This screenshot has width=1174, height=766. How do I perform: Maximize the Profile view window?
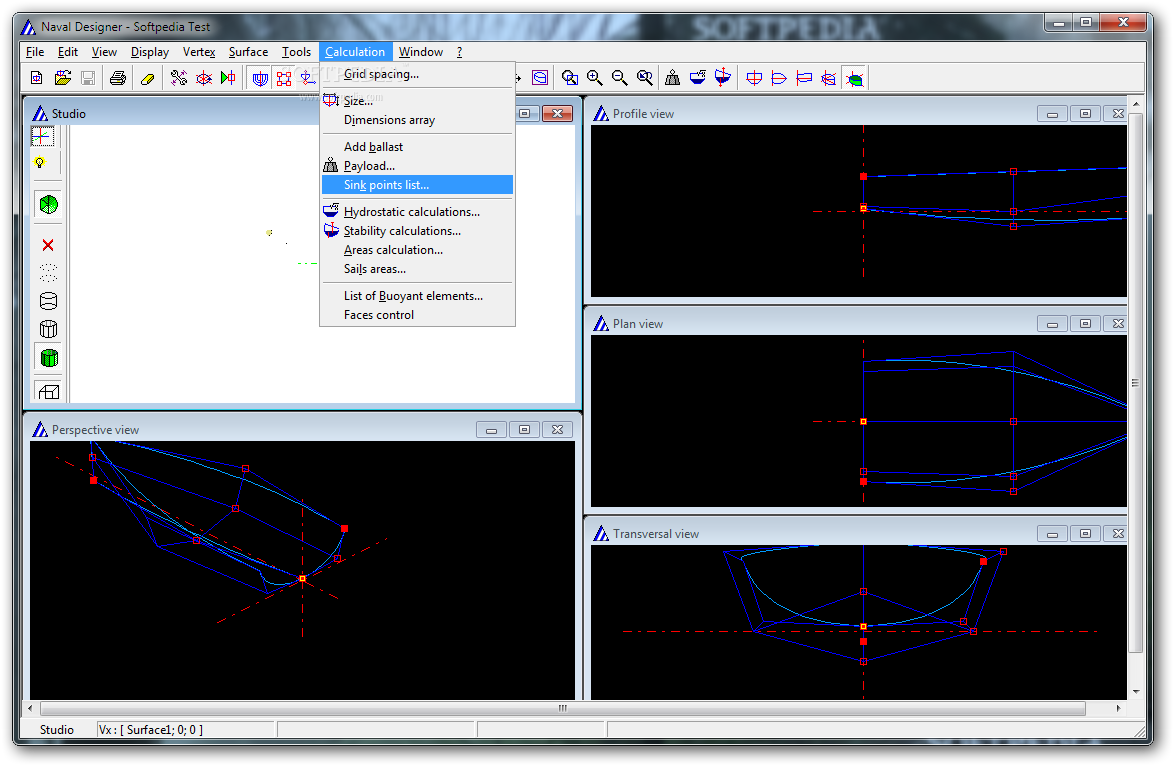(1085, 114)
